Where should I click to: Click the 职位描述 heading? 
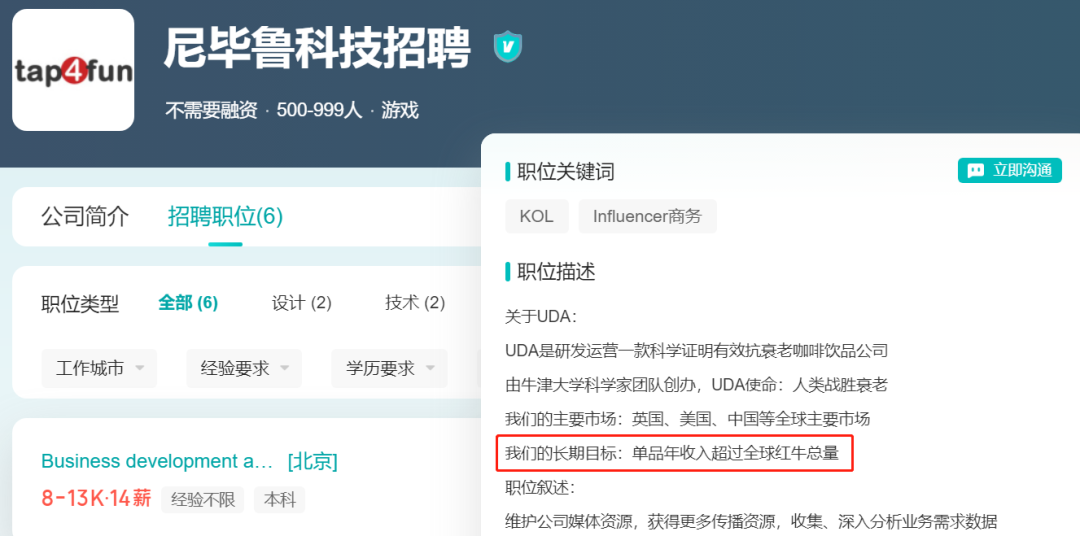tap(556, 271)
